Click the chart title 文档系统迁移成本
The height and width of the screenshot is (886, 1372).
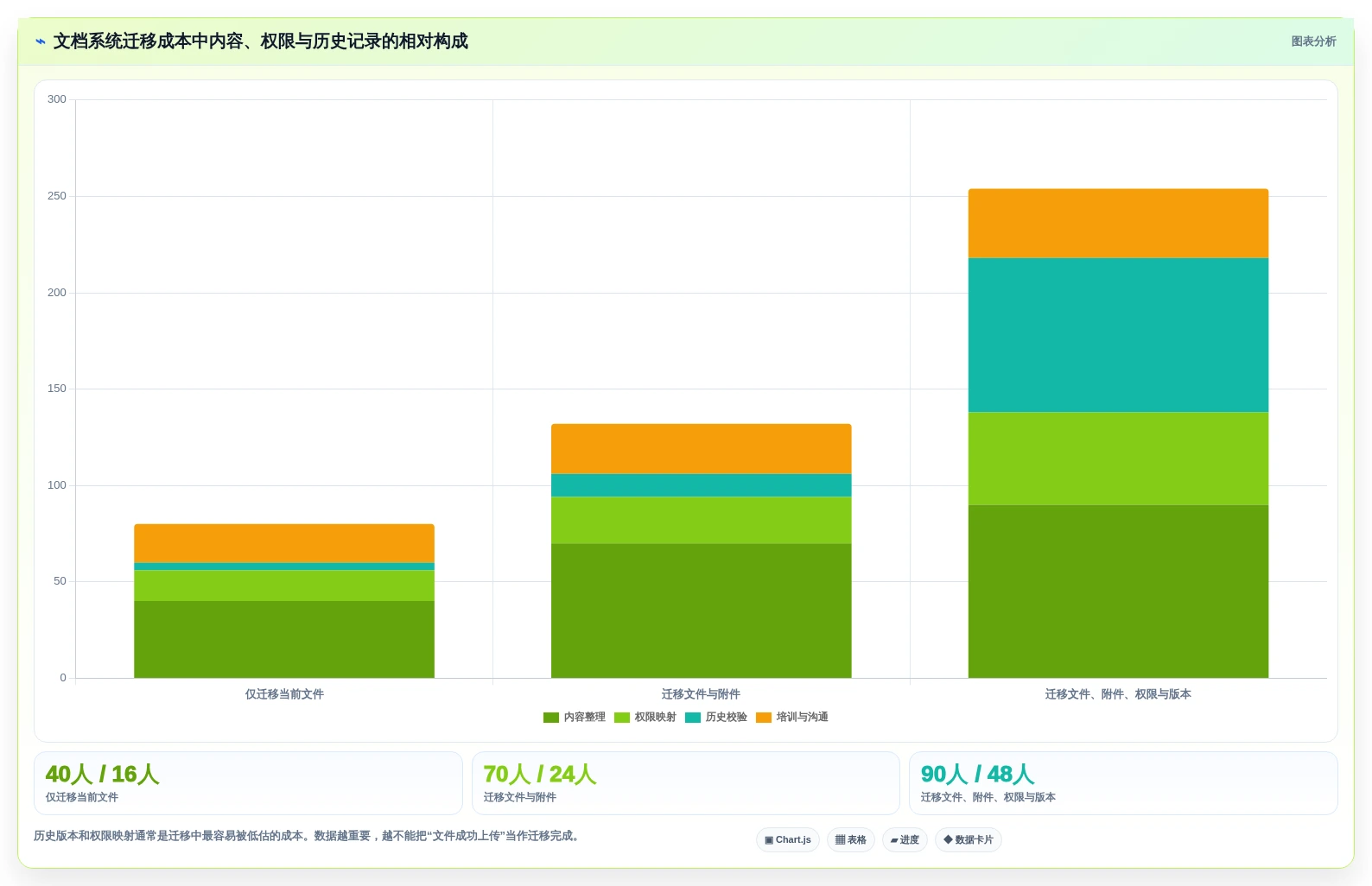(261, 41)
